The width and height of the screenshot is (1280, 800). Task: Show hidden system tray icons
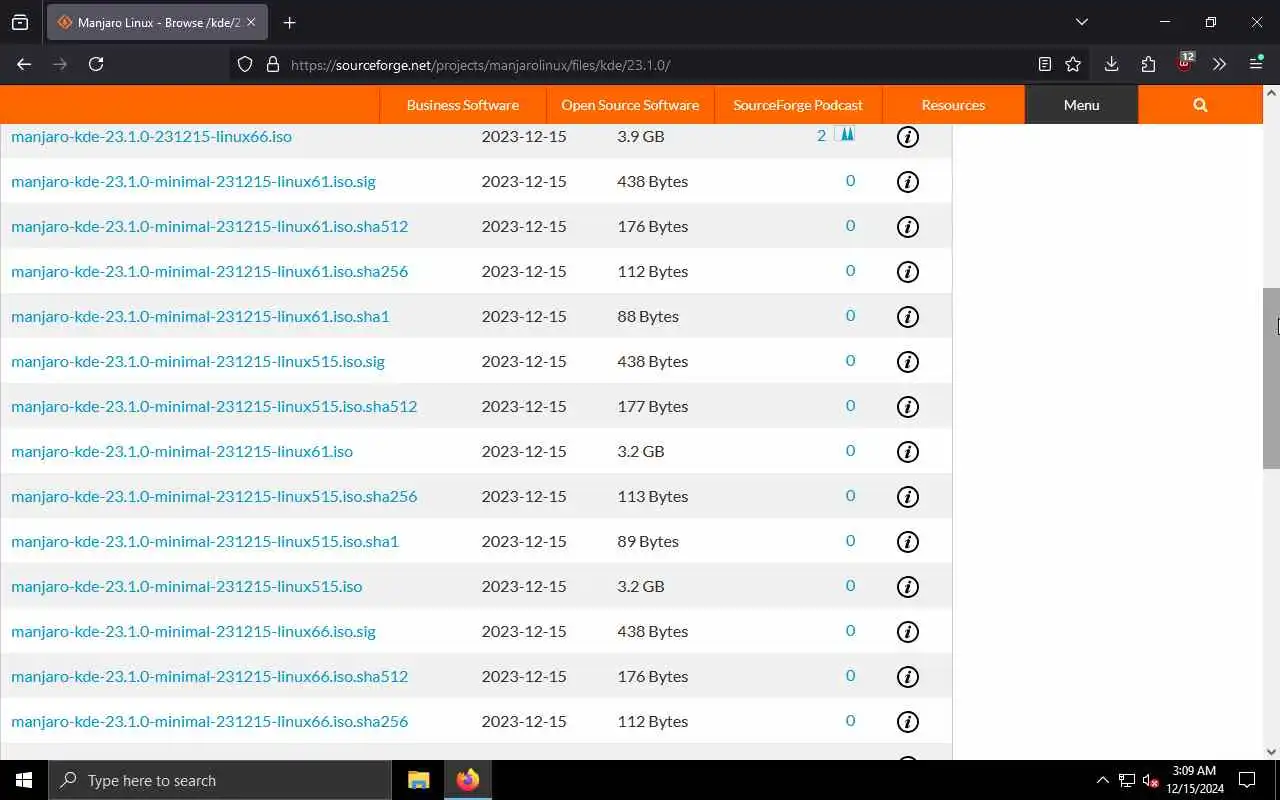tap(1103, 780)
